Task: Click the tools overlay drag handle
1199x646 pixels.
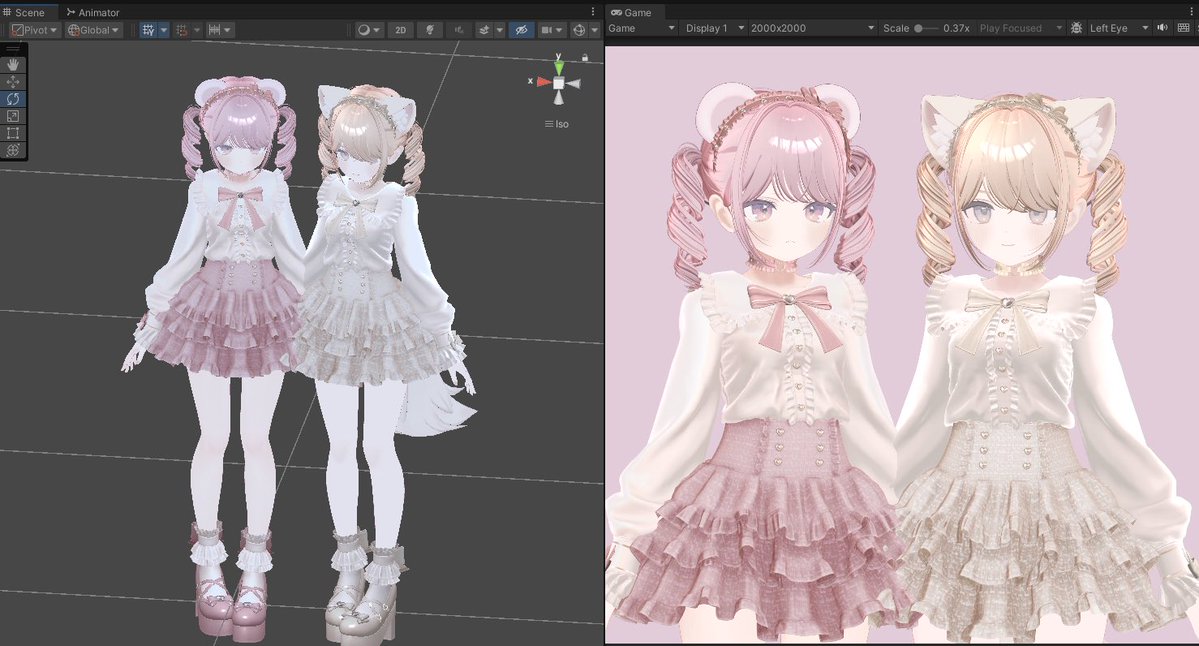Action: [x=13, y=49]
